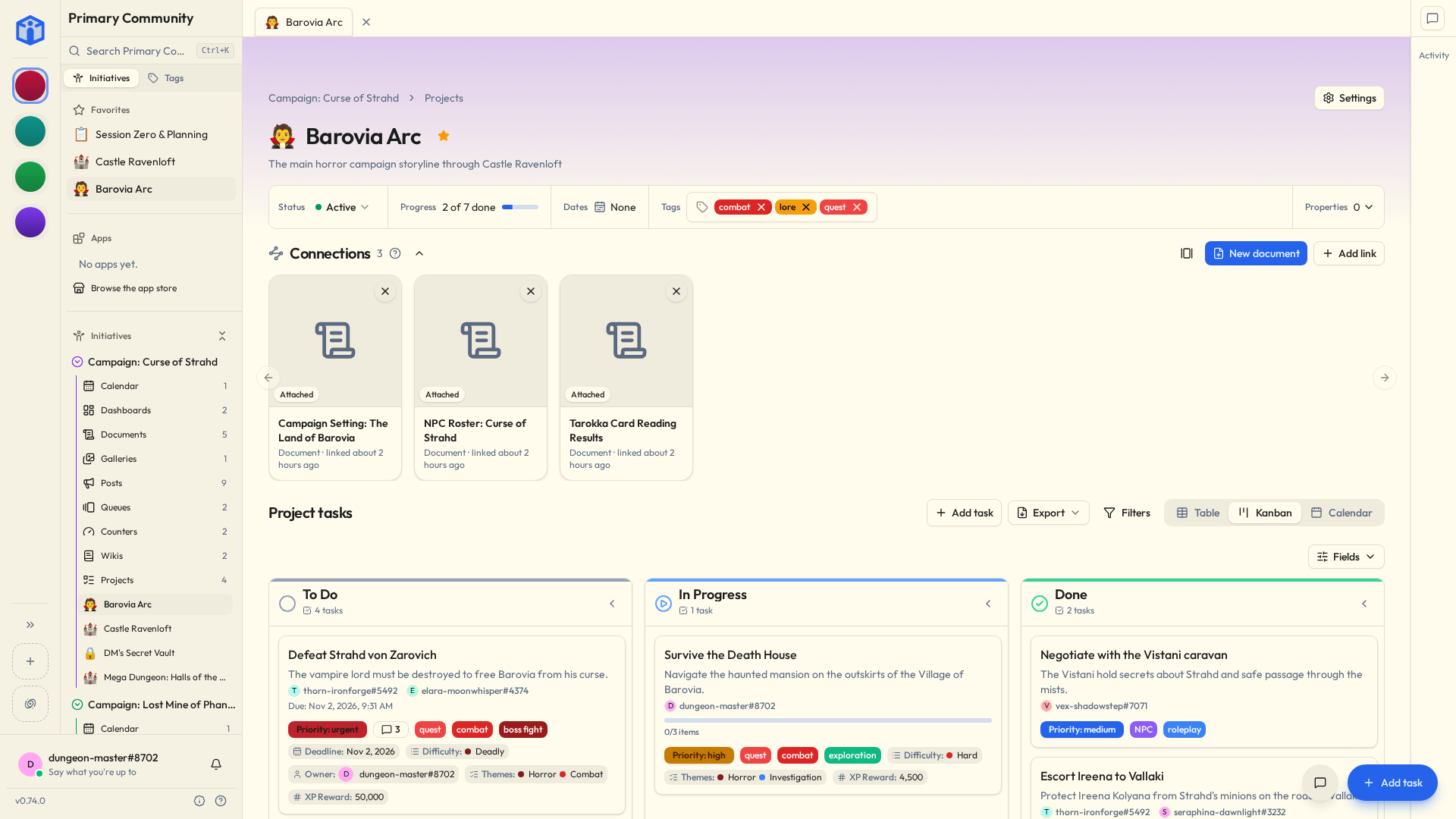Open the Activity chat panel icon
Viewport: 1456px width, 819px height.
1432,19
